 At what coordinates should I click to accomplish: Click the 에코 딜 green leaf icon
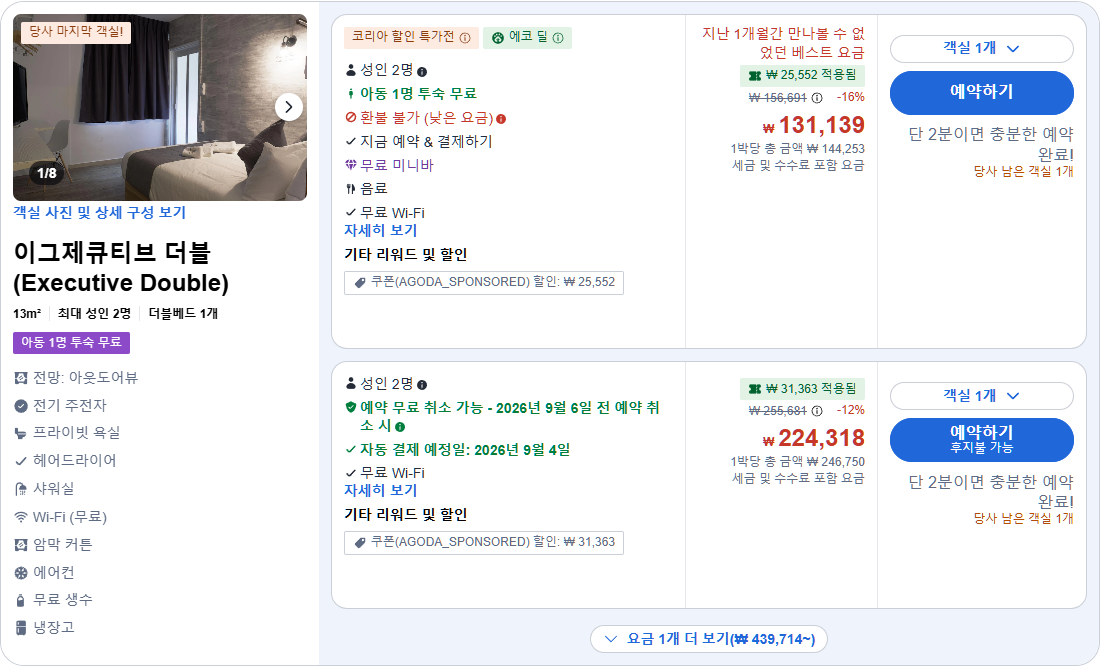pos(497,38)
